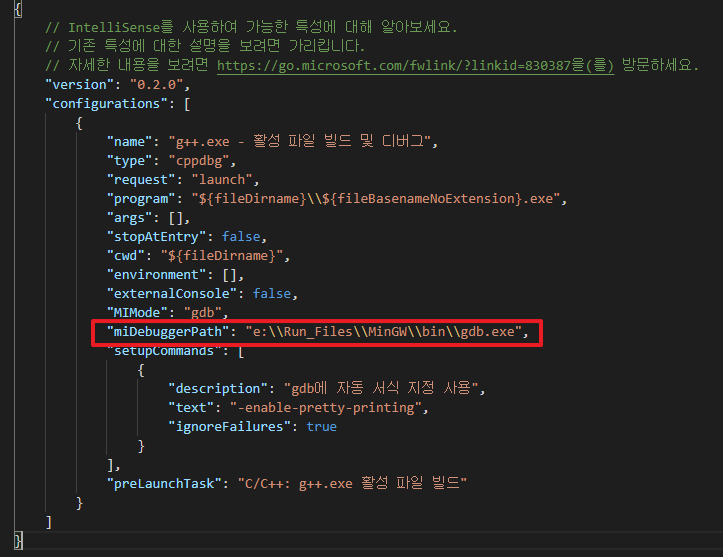Click the false value of stopAtEntry
The image size is (723, 557).
240,236
